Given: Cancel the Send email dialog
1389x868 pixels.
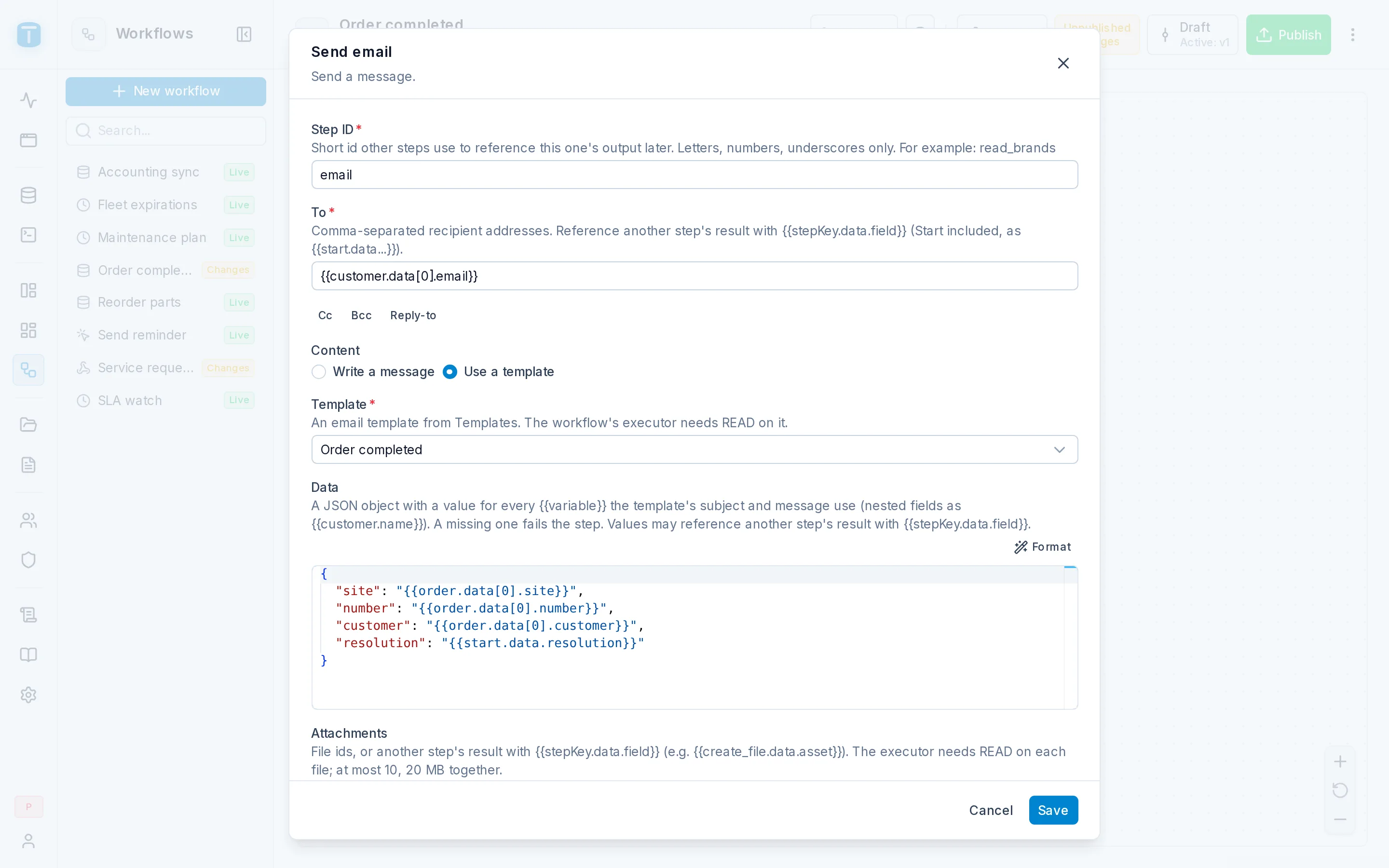Looking at the screenshot, I should coord(991,810).
